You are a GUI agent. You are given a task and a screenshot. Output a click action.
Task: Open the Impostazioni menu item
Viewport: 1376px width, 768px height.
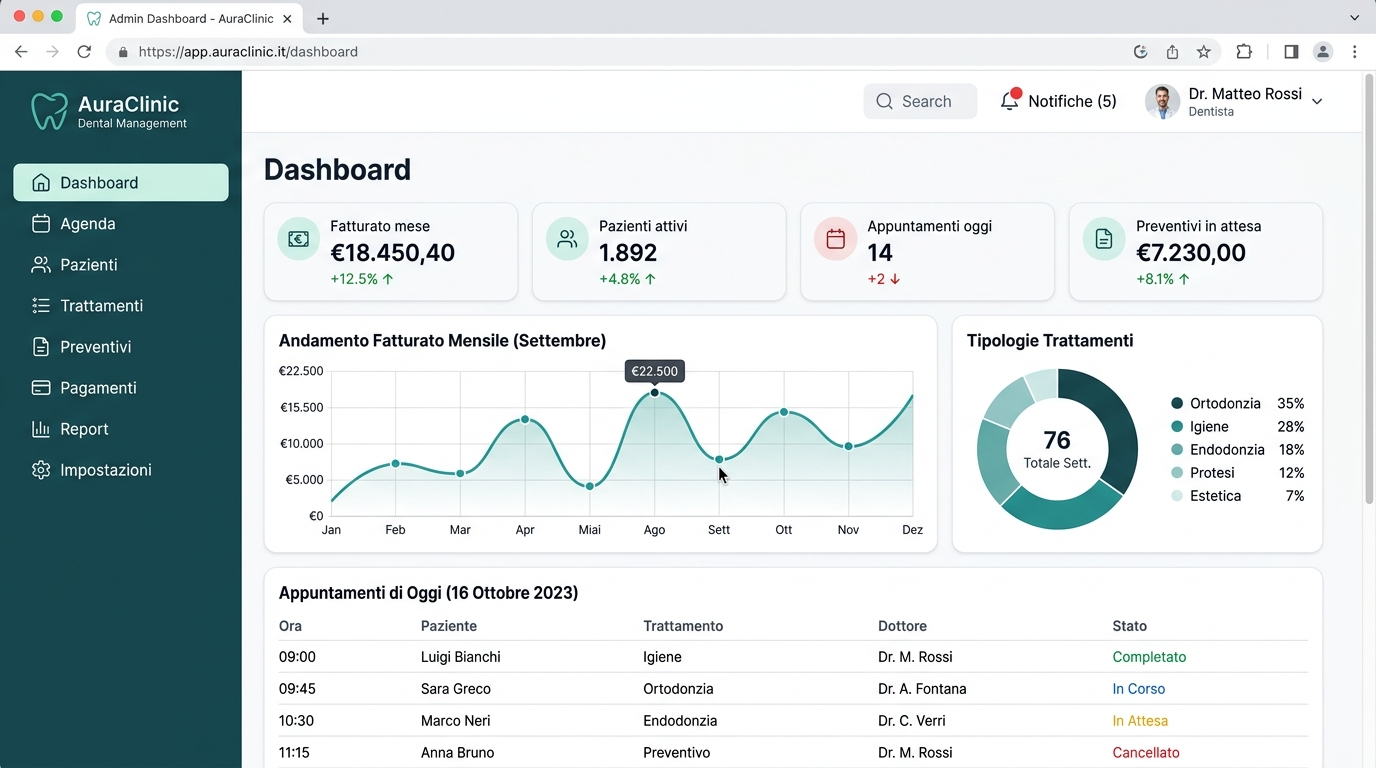point(121,470)
